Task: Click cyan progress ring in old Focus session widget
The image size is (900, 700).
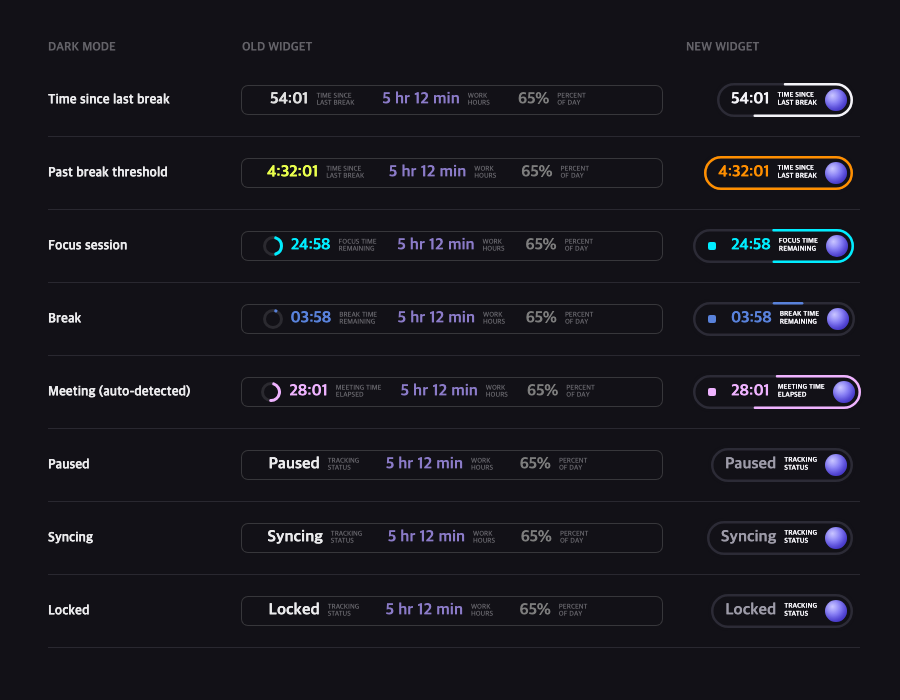Action: 273,246
